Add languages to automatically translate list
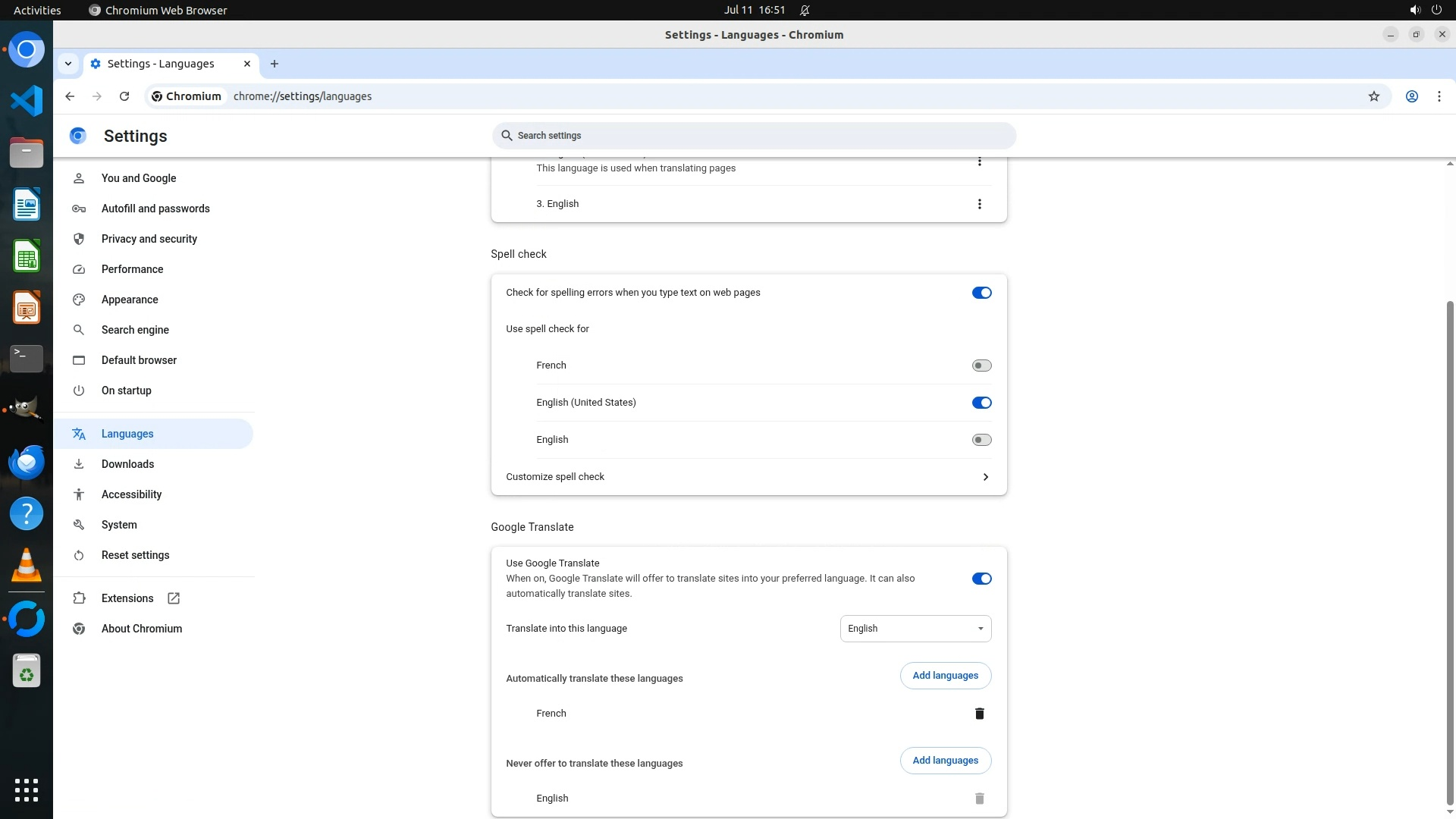 pos(945,676)
